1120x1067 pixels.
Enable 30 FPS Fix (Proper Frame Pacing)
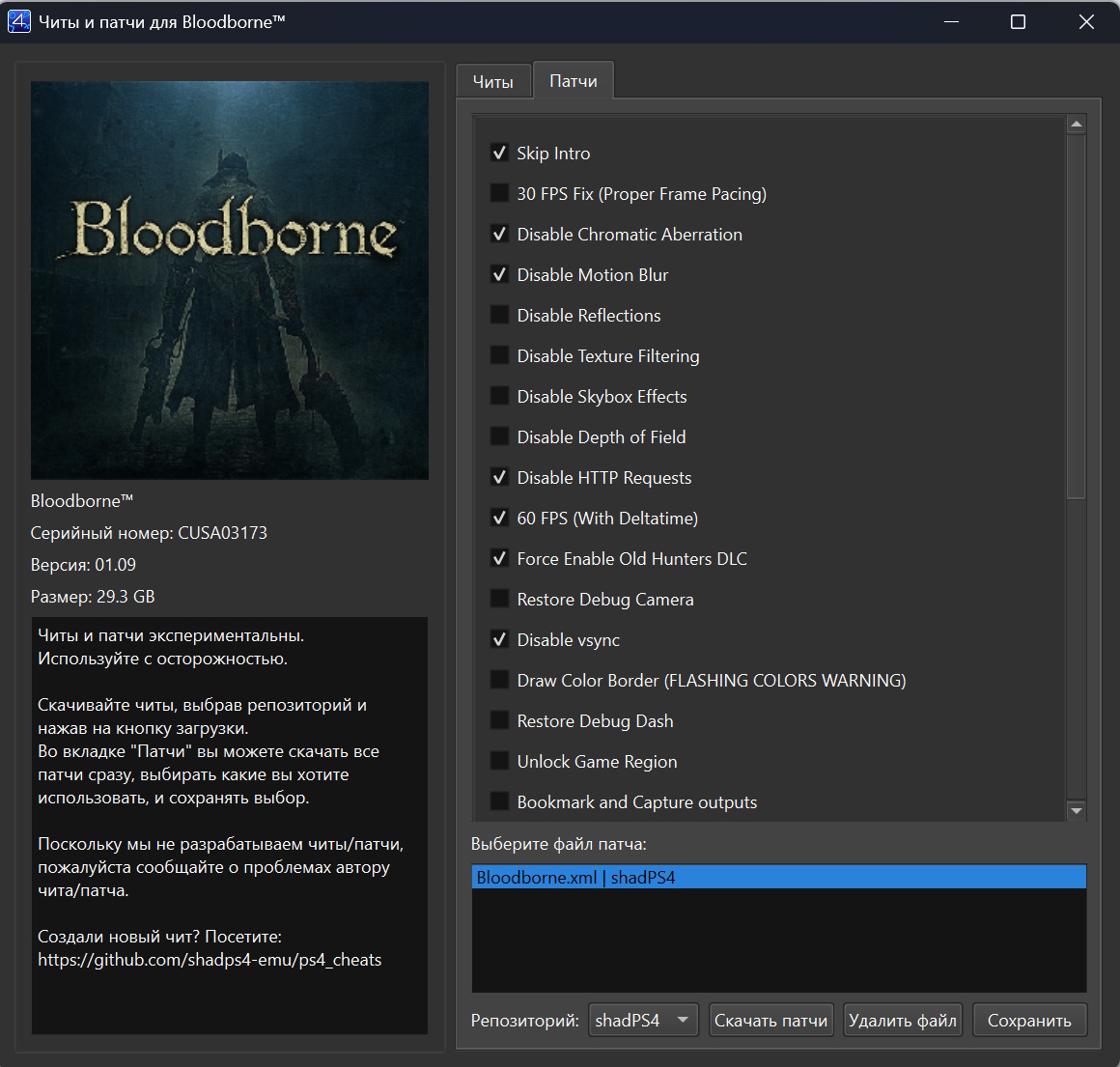(x=499, y=193)
